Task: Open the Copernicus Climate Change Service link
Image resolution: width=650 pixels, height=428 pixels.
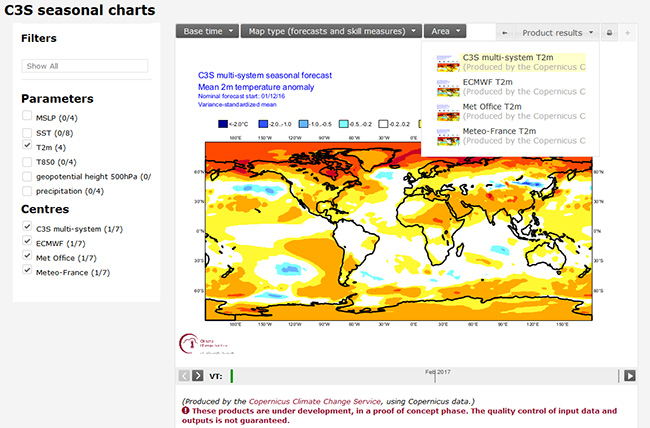Action: click(x=315, y=401)
